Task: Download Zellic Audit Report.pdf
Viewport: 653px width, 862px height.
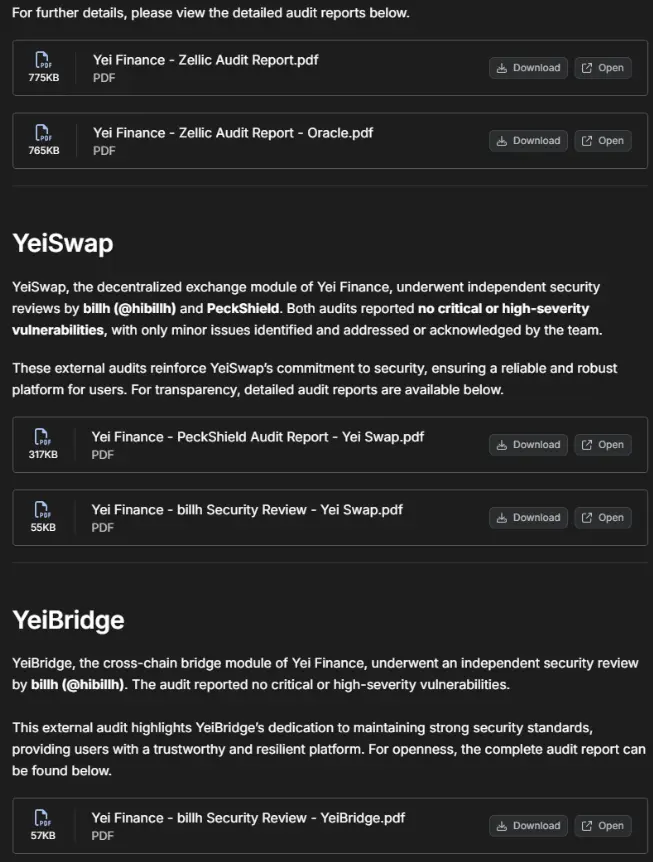Action: coord(528,68)
